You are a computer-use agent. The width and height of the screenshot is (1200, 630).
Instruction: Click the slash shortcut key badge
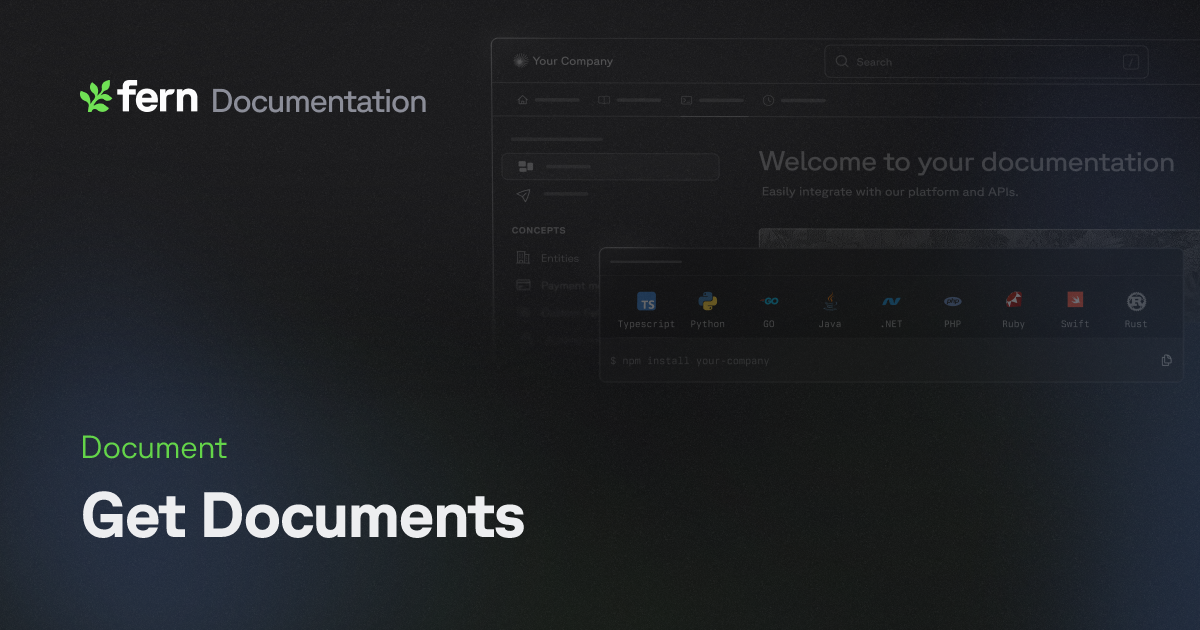click(x=1131, y=62)
